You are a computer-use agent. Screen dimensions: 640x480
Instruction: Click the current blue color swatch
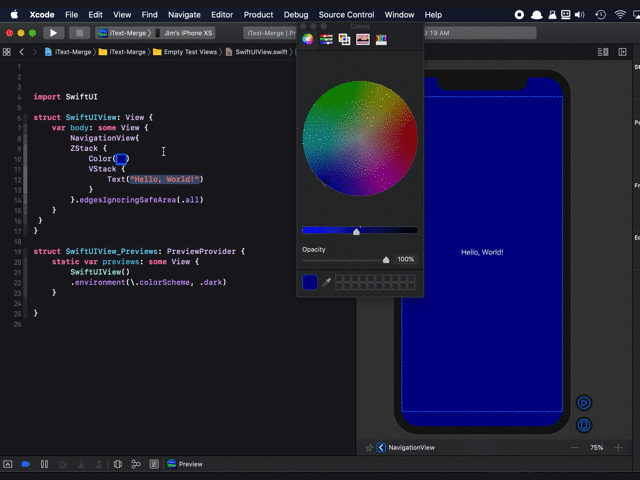pyautogui.click(x=310, y=283)
